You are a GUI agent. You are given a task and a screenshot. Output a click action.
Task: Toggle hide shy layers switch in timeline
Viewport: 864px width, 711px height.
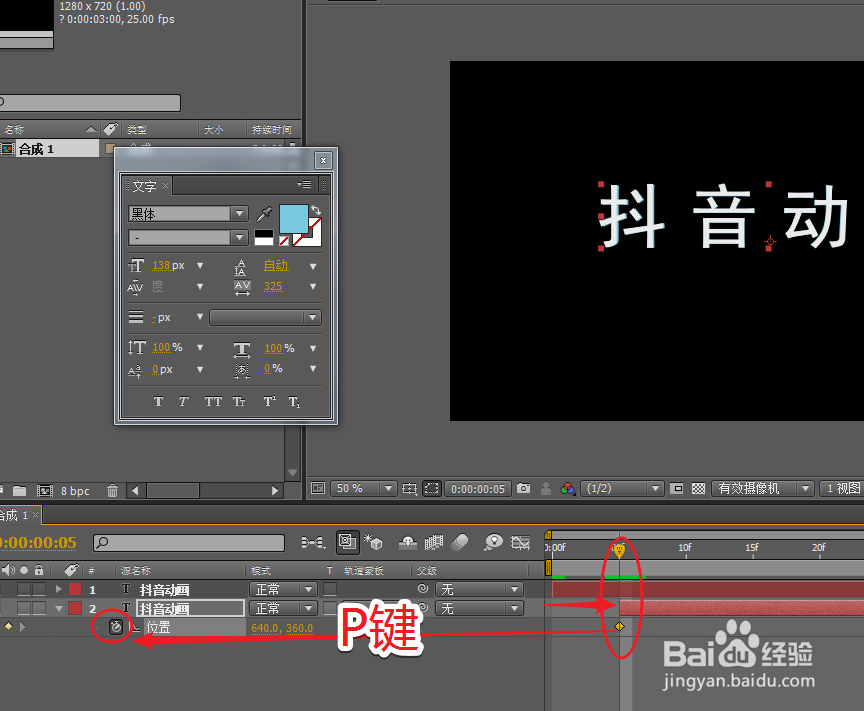pos(408,543)
